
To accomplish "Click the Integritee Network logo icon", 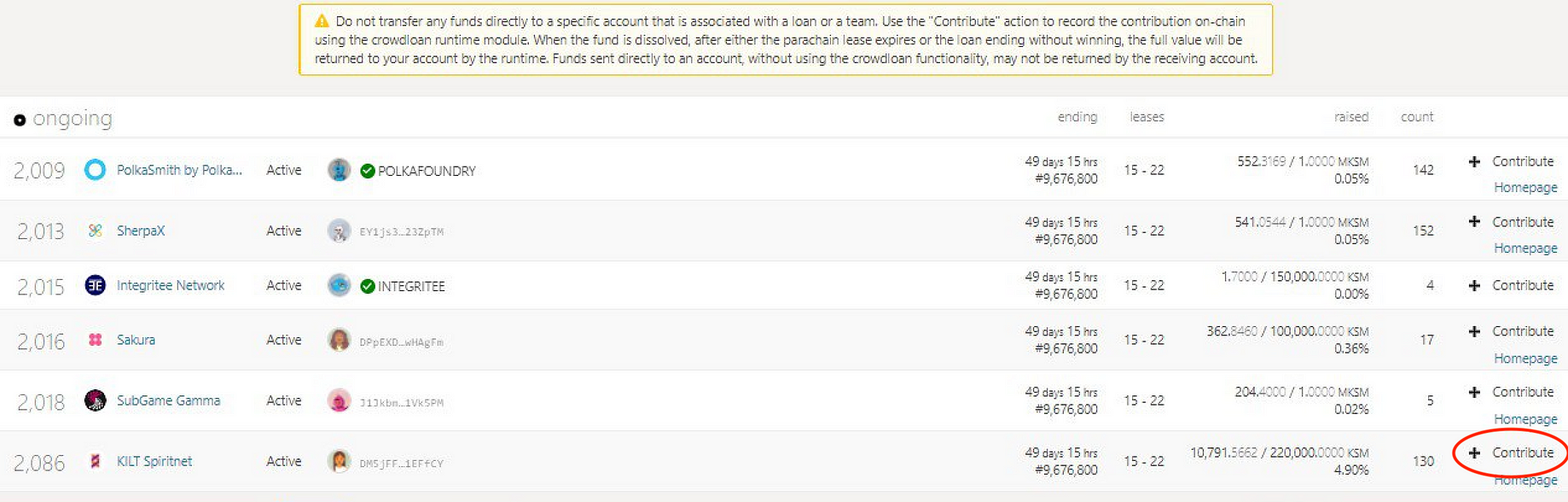I will (x=95, y=285).
